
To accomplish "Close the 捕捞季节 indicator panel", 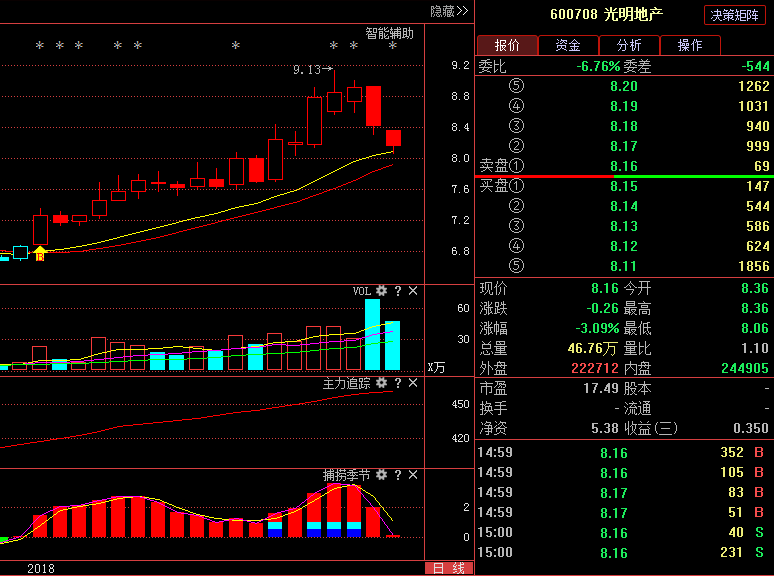I will (413, 475).
